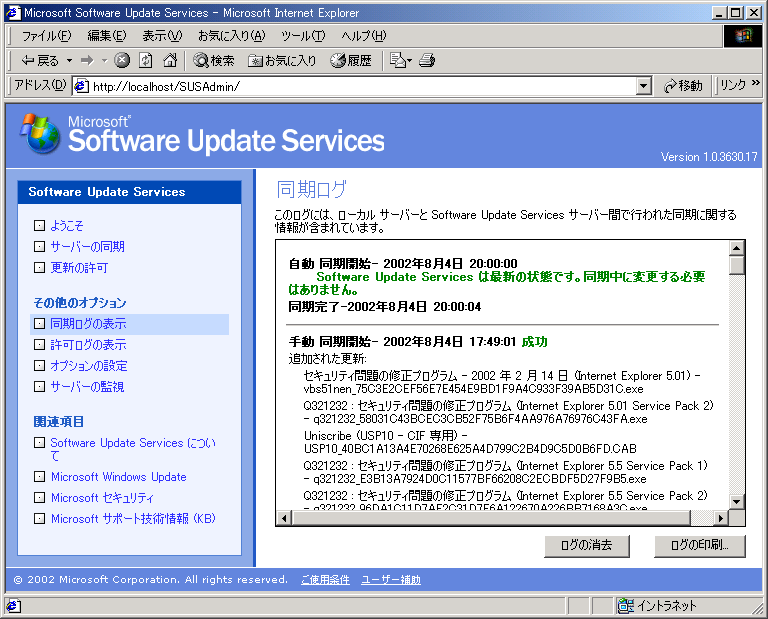Open サーバーの同期 in the sidebar

coord(87,247)
